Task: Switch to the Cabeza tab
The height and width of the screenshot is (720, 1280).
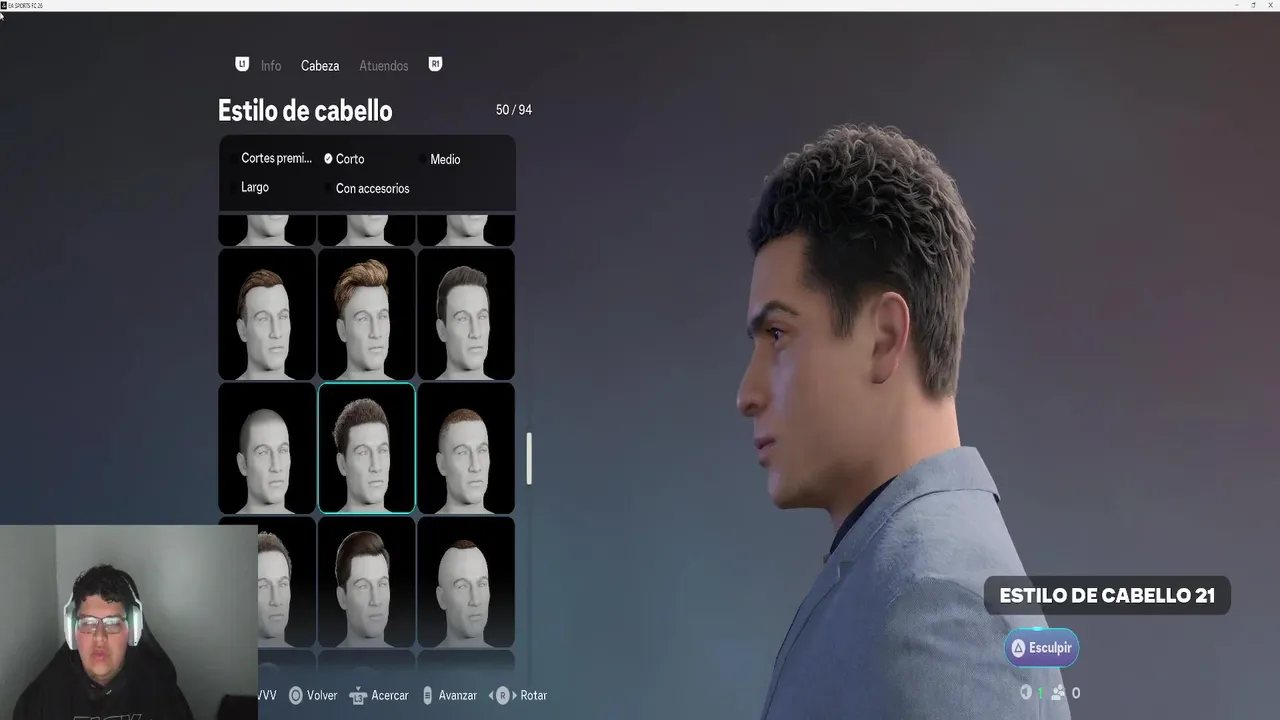Action: [320, 66]
